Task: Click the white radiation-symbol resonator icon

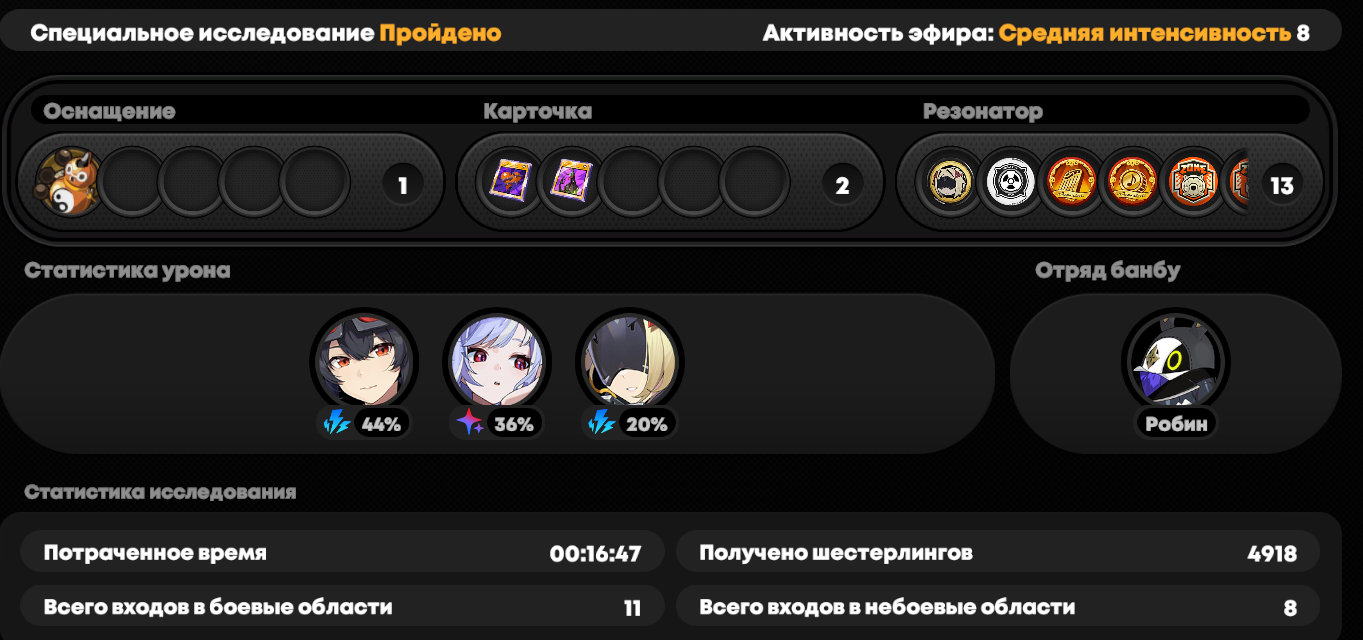Action: (x=1008, y=183)
